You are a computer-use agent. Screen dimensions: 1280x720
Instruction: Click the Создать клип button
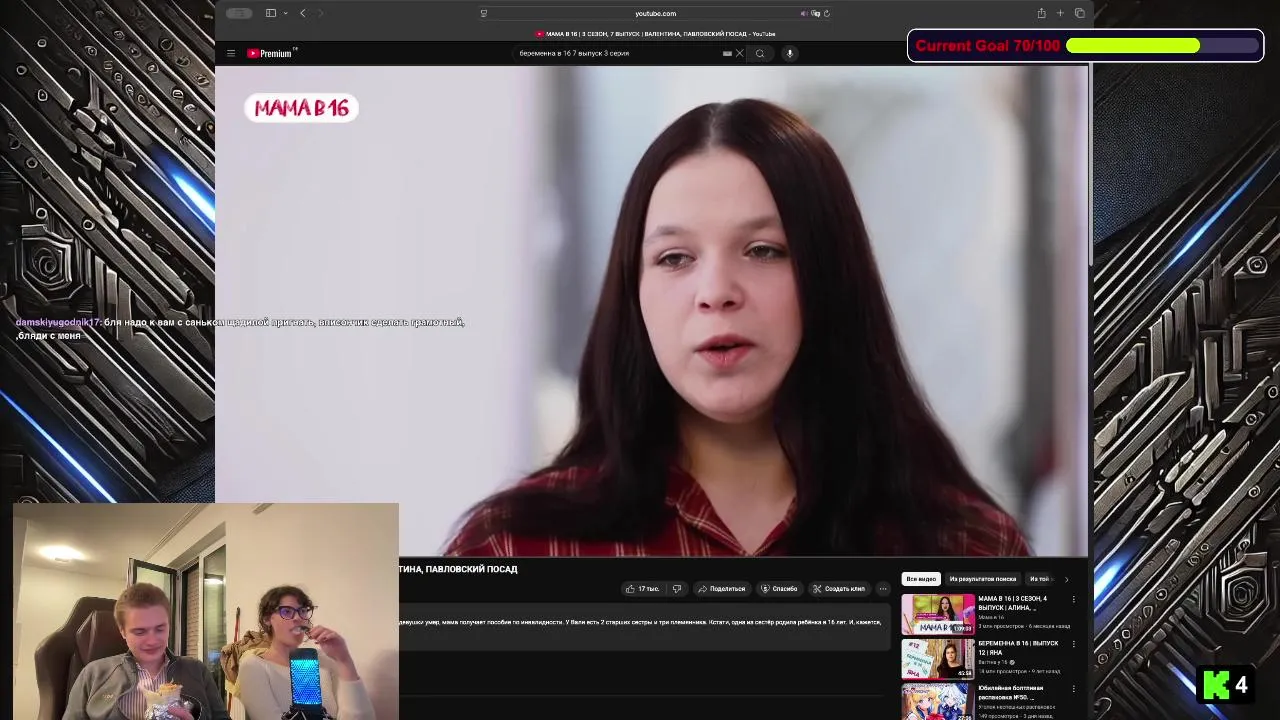click(838, 589)
